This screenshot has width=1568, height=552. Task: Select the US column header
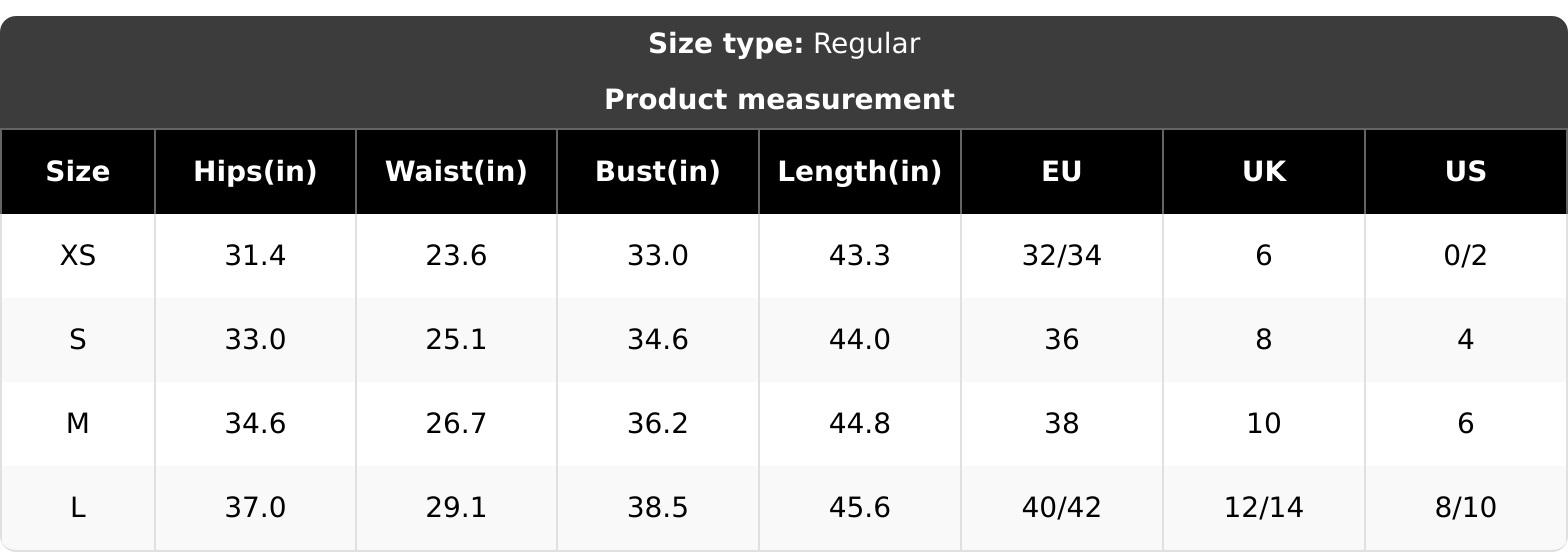pyautogui.click(x=1466, y=172)
